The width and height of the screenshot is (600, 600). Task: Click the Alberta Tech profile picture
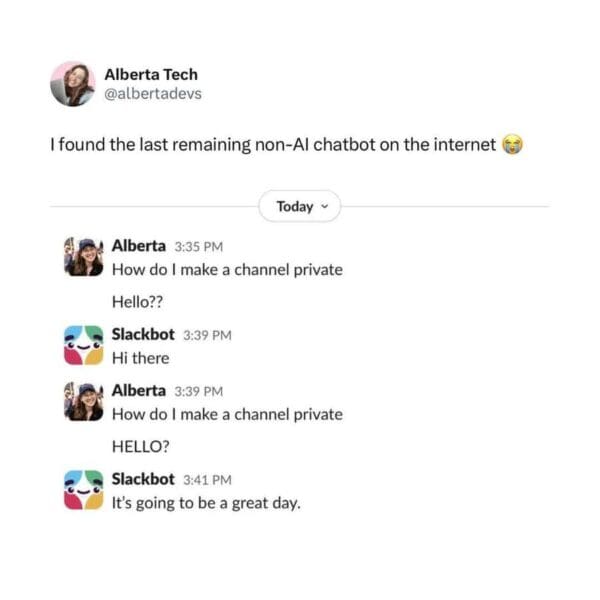click(x=73, y=84)
